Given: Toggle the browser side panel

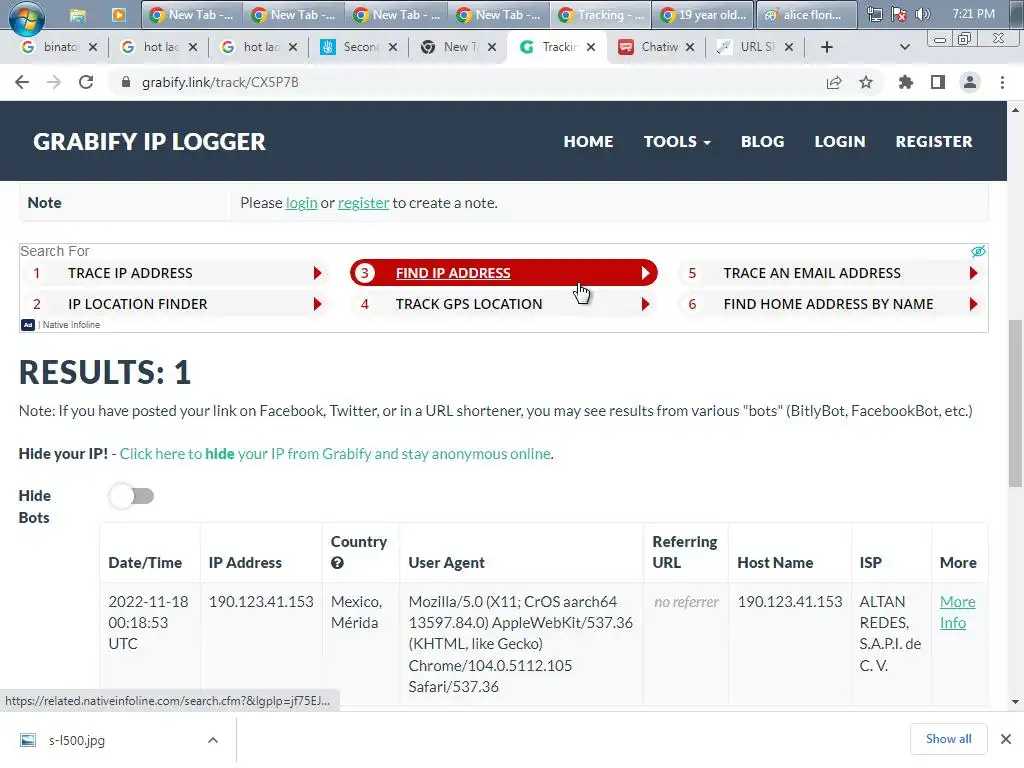Looking at the screenshot, I should [x=938, y=82].
